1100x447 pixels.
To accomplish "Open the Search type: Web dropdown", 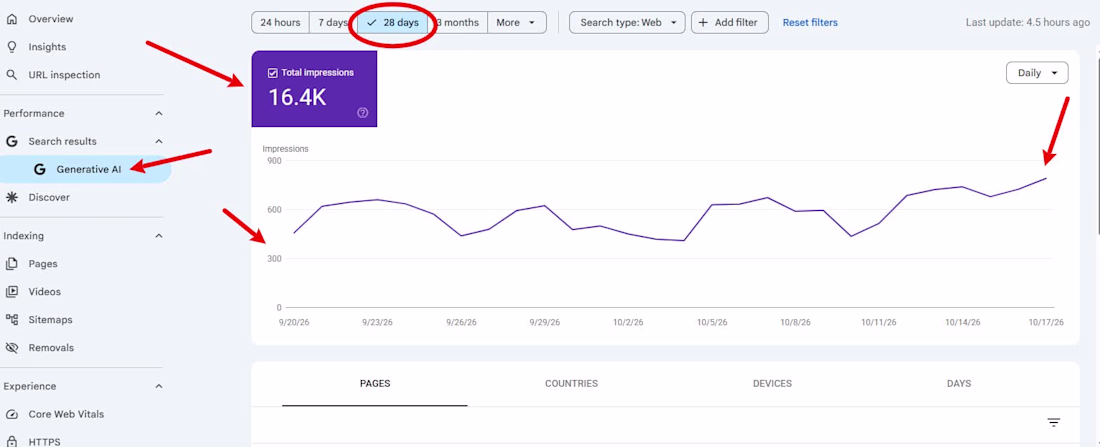I will coord(627,22).
